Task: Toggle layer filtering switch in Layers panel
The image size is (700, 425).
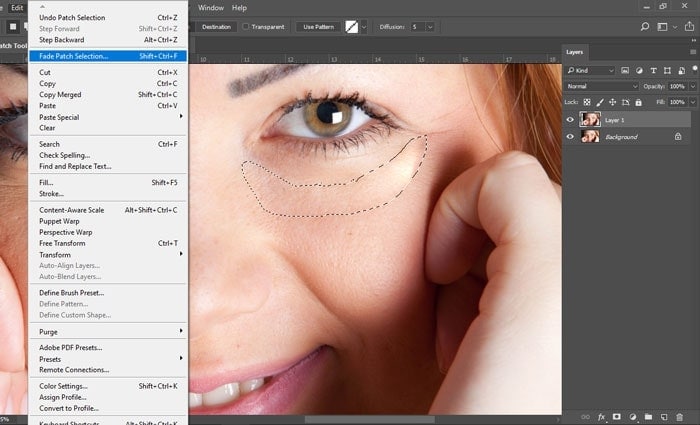Action: tap(695, 68)
